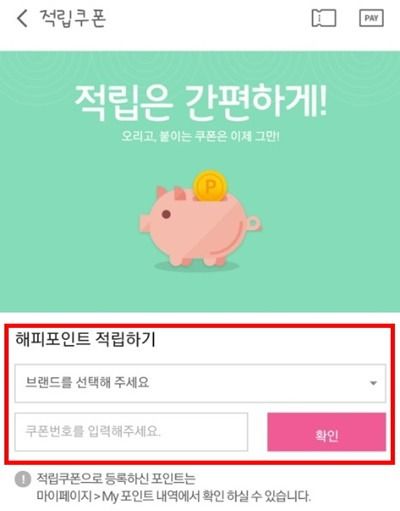Go back using the left arrow icon
The width and height of the screenshot is (400, 511).
click(x=22, y=18)
